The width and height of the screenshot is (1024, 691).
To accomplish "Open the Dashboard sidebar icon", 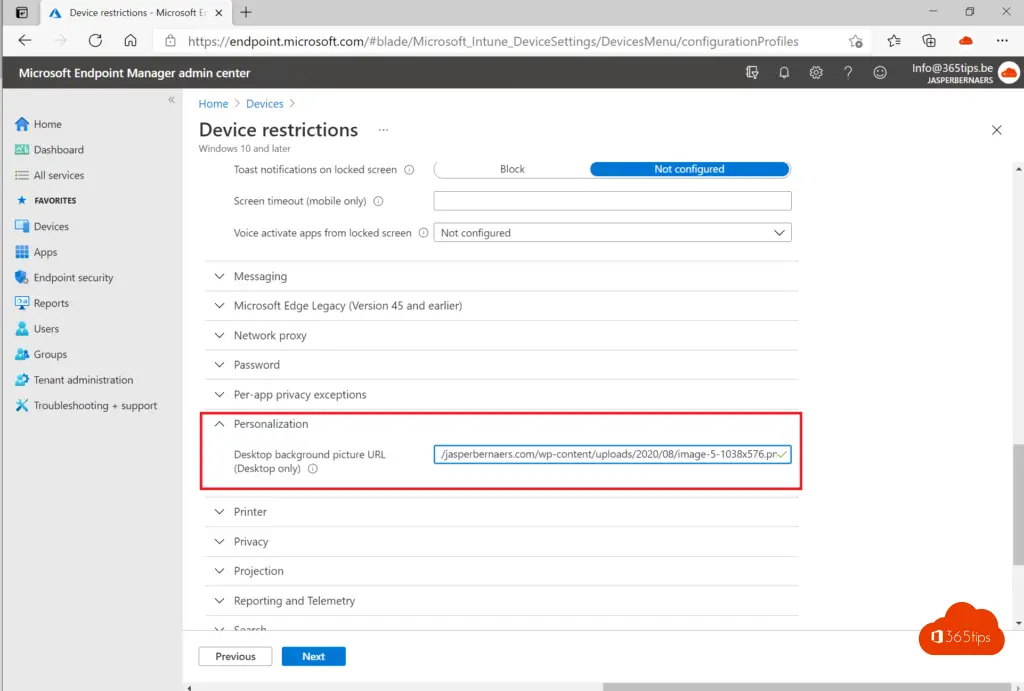I will [22, 150].
